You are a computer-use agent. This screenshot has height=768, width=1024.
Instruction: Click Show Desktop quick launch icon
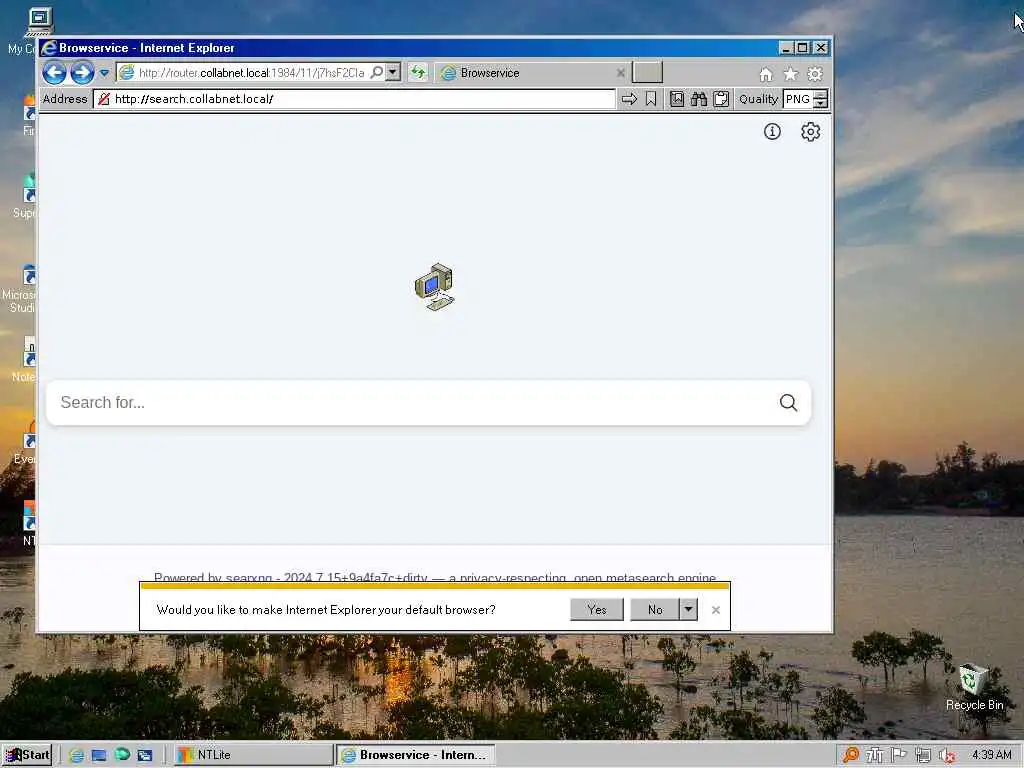99,756
